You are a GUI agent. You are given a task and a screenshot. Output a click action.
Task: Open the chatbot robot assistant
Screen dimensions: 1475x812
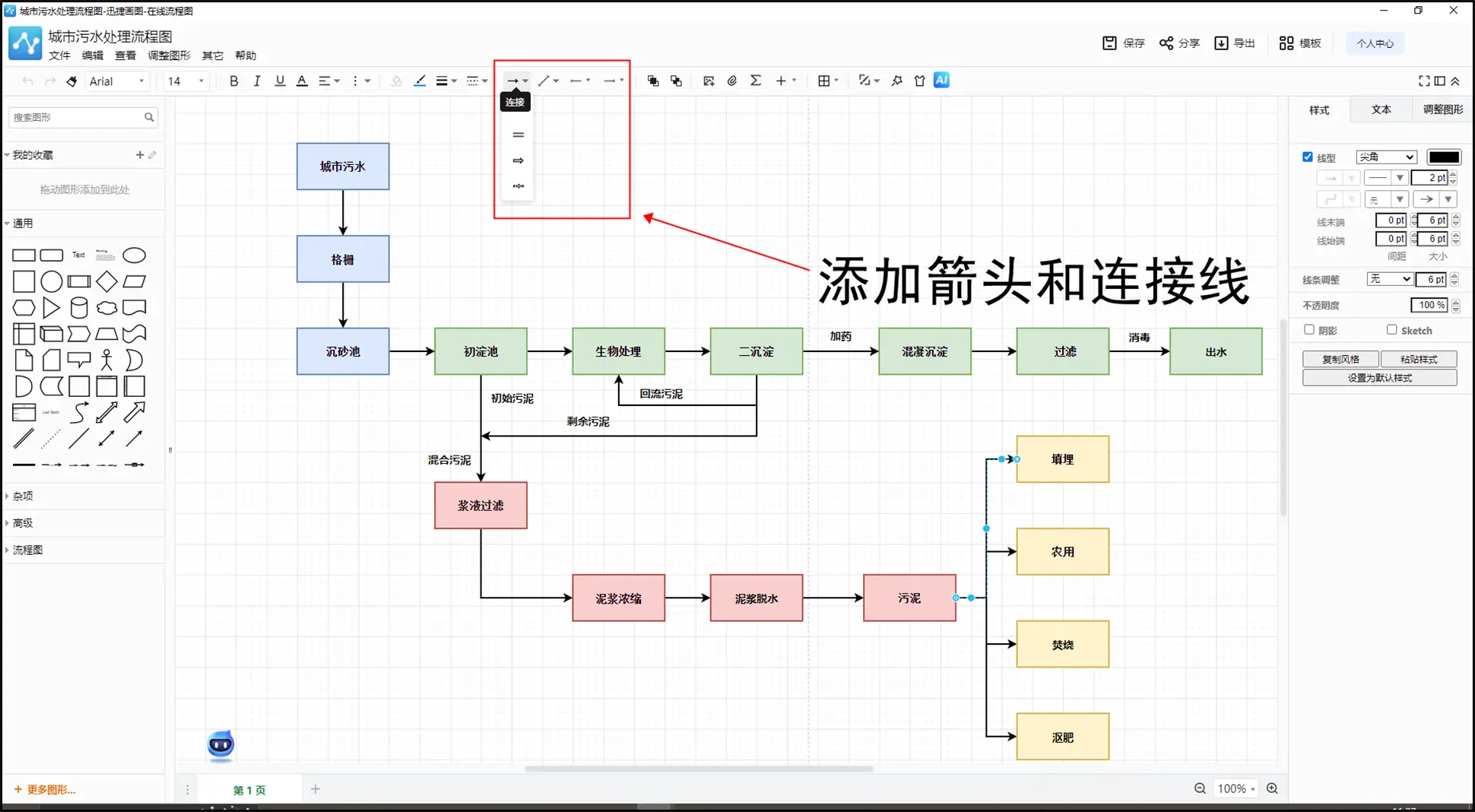click(220, 744)
